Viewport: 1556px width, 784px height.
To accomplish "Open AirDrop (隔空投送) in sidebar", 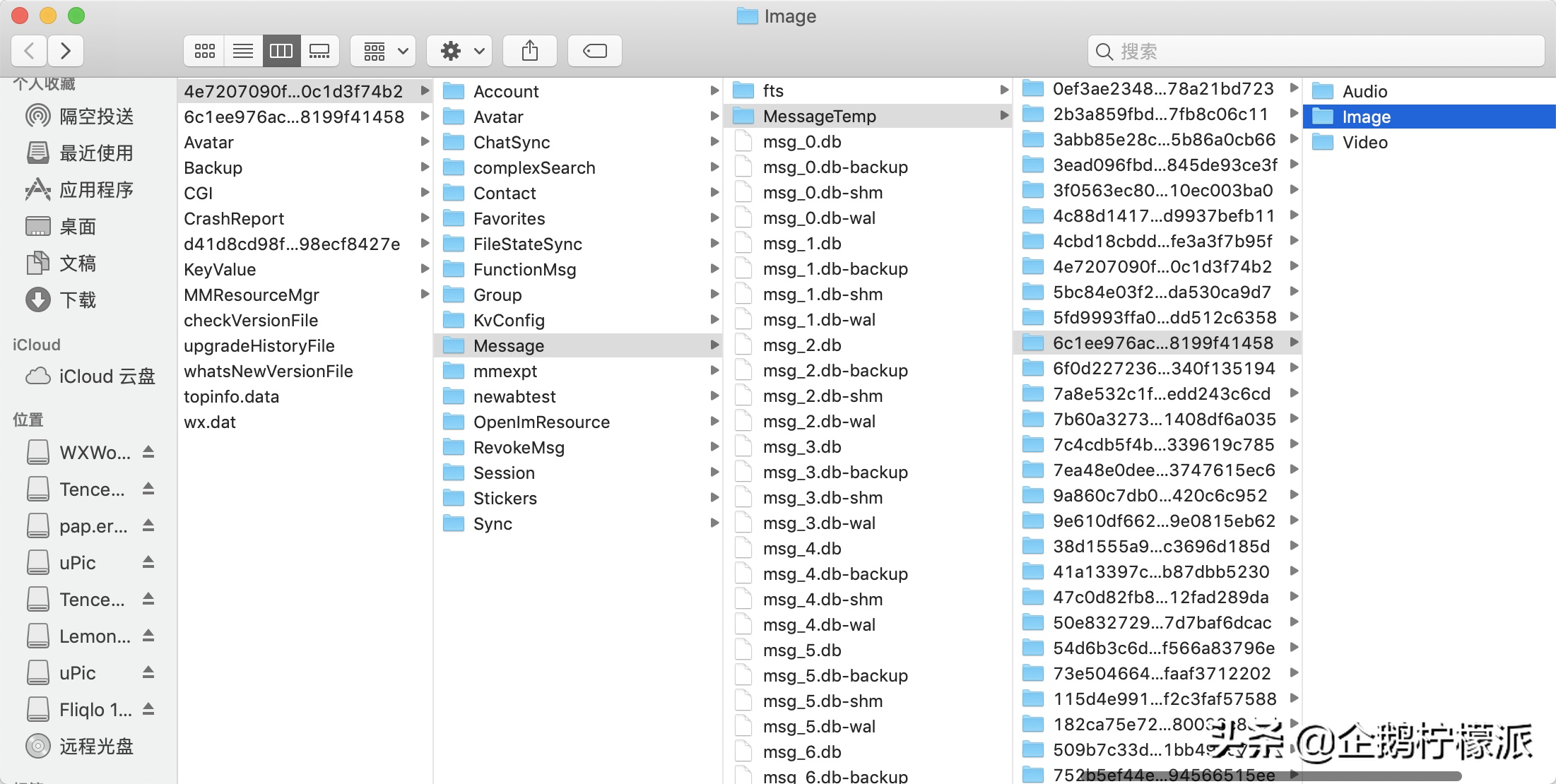I will point(89,116).
